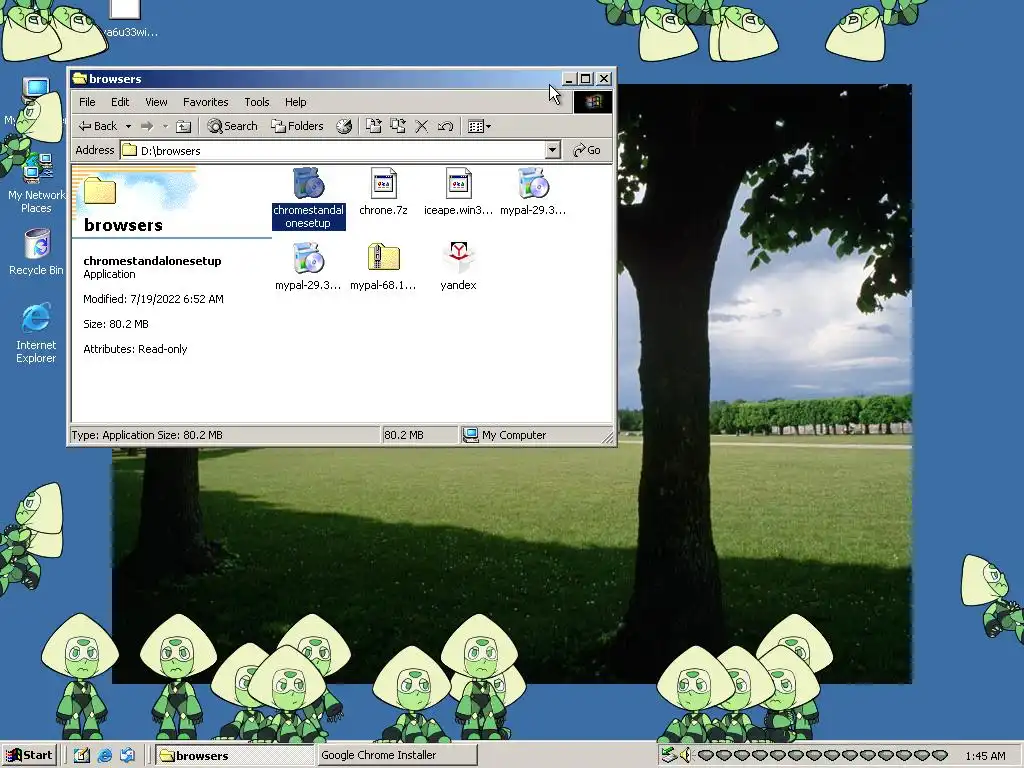Select the yandex installer file
Image resolution: width=1024 pixels, height=768 pixels.
458,266
